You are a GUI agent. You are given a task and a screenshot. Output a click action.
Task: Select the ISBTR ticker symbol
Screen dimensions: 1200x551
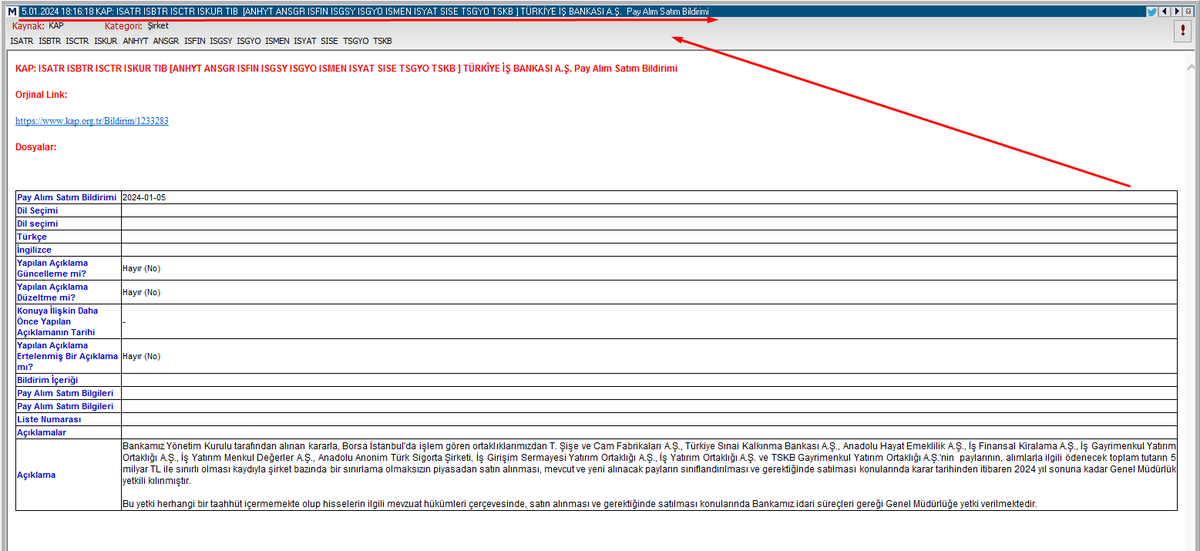[x=49, y=41]
